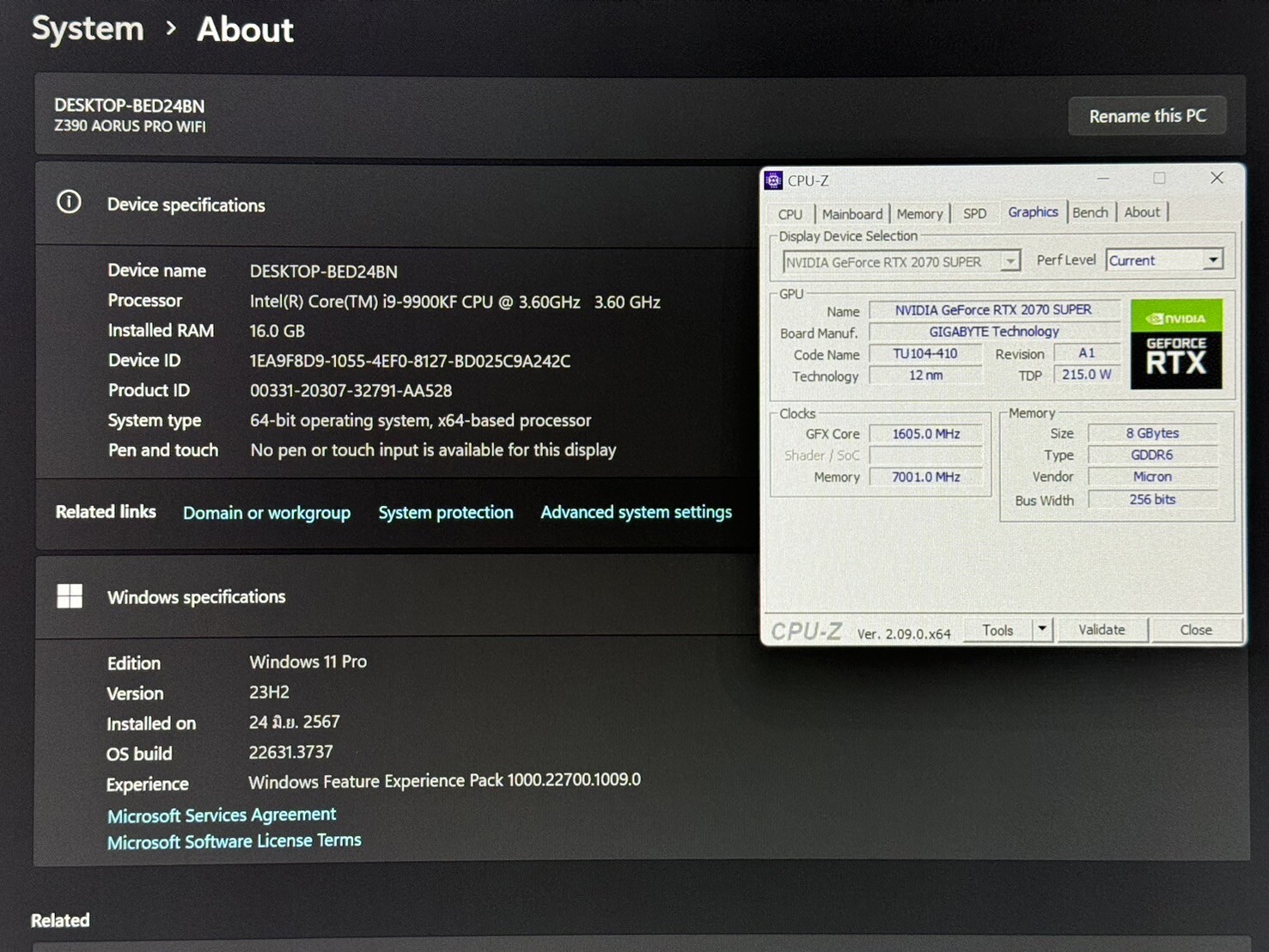Click the Clocks Memory 7001.0 MHz field
This screenshot has height=952, width=1269.
(x=925, y=477)
